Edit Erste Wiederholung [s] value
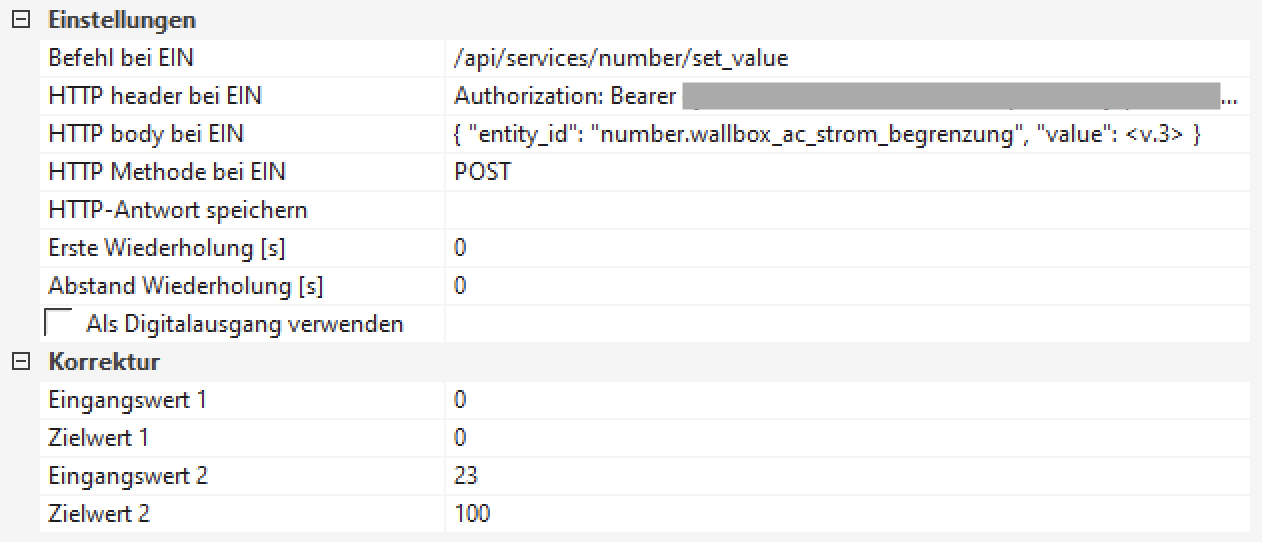The height and width of the screenshot is (542, 1262). [x=845, y=248]
